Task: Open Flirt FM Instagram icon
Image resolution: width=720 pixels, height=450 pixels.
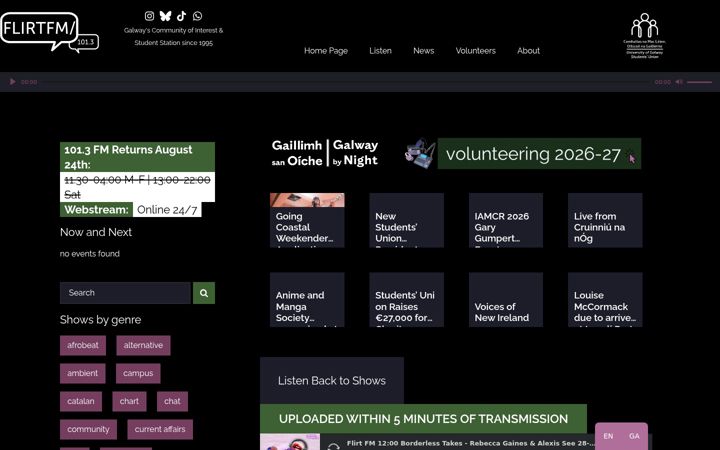Action: pyautogui.click(x=149, y=16)
